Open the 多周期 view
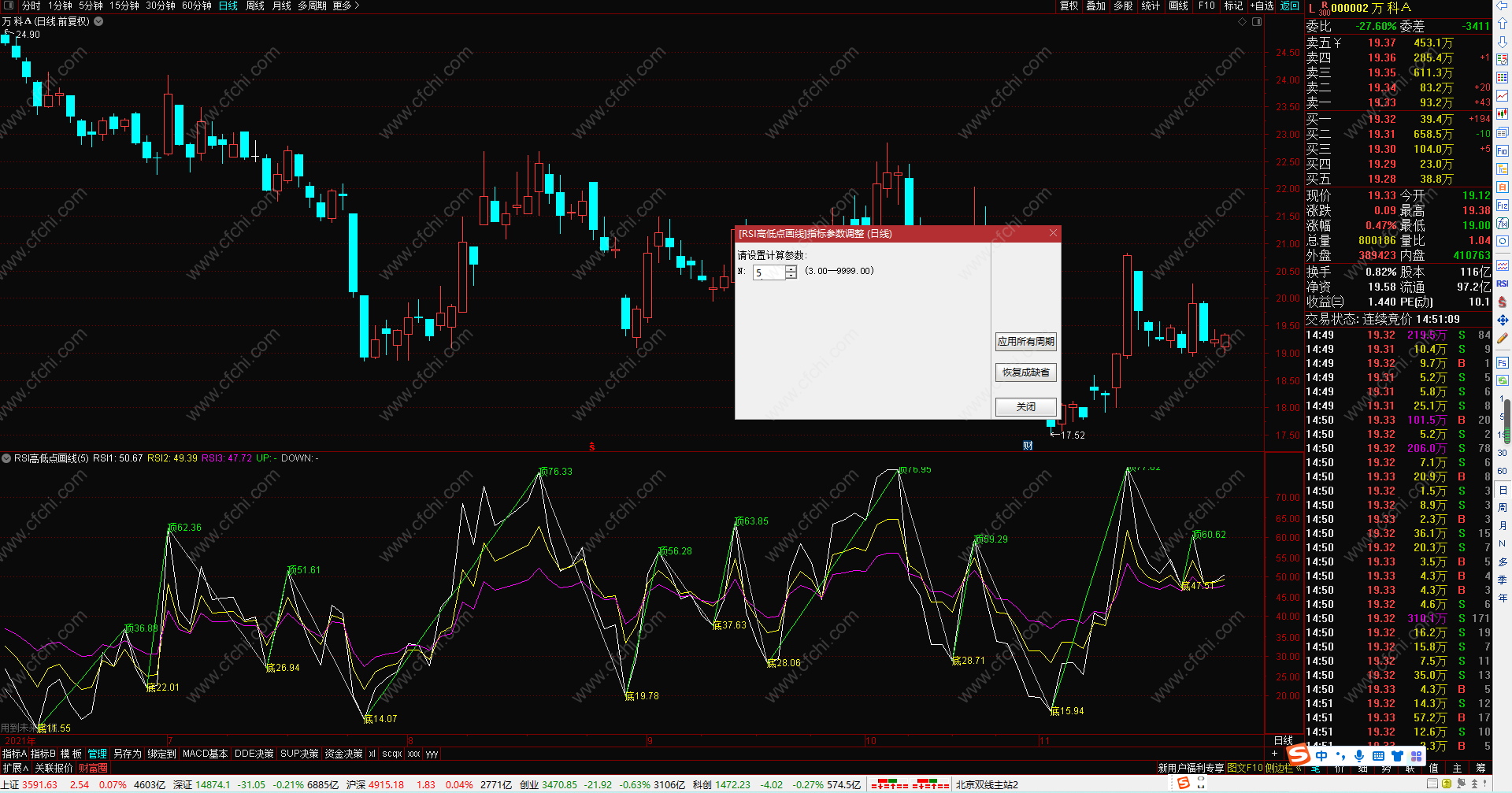This screenshot has width=1512, height=793. 312,6
